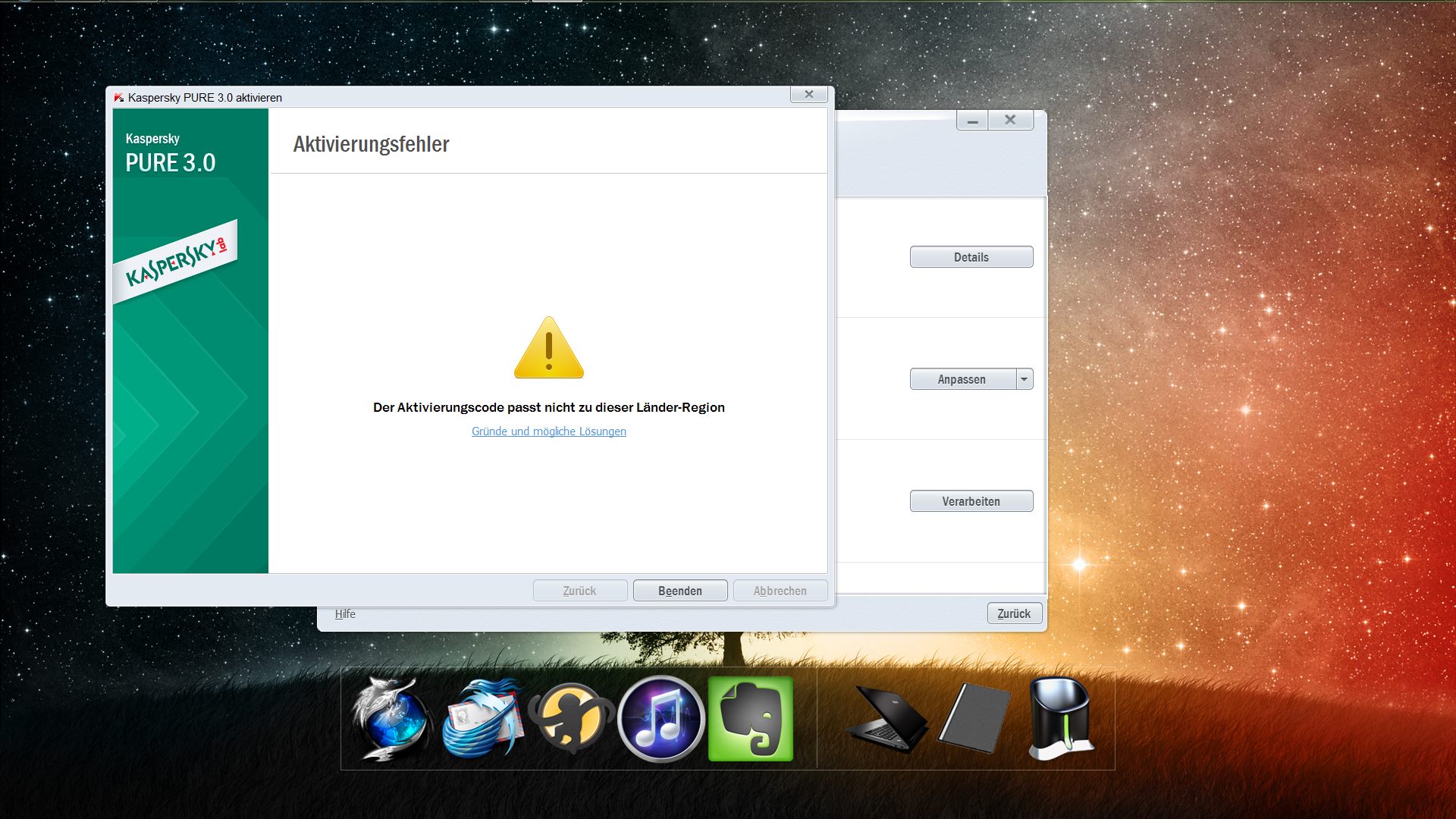Expand the Anpassen dropdown arrow
Image resolution: width=1456 pixels, height=819 pixels.
[1025, 379]
